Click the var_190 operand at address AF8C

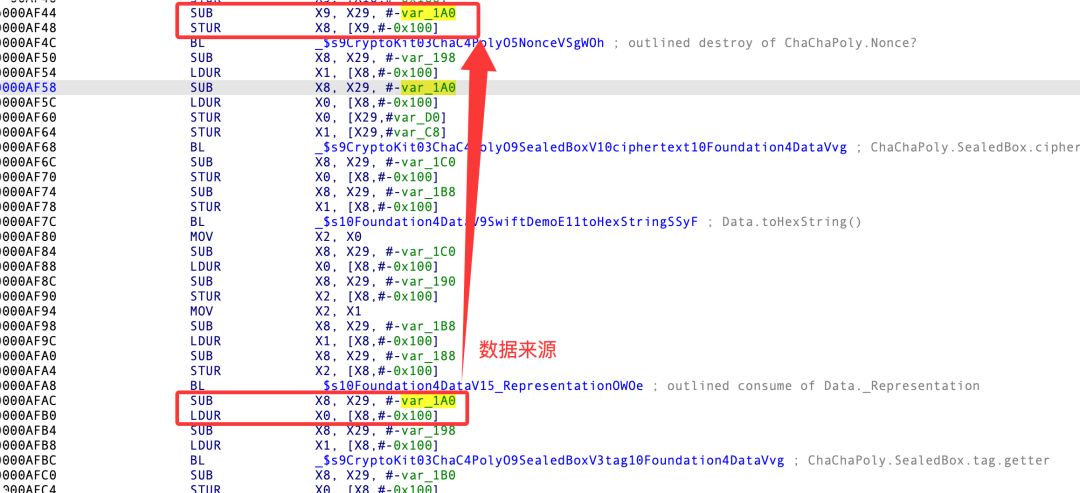pos(428,281)
